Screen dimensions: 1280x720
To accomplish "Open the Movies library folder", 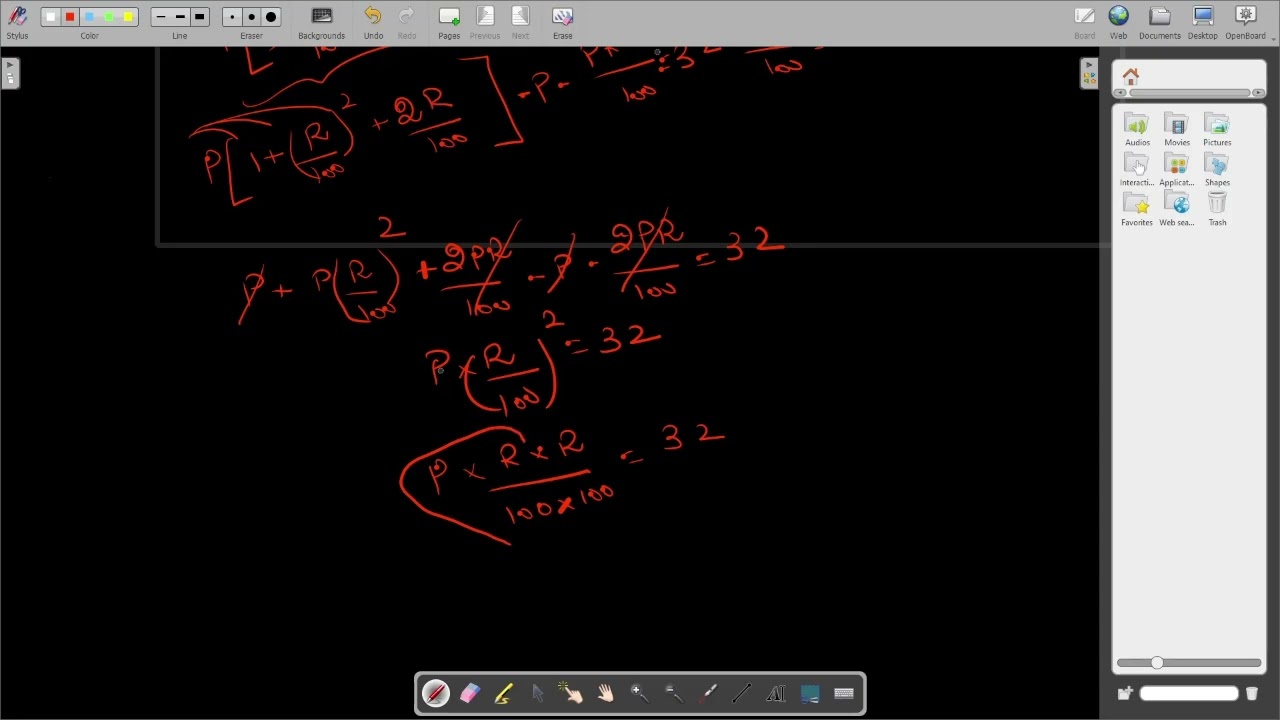I will pos(1177,130).
